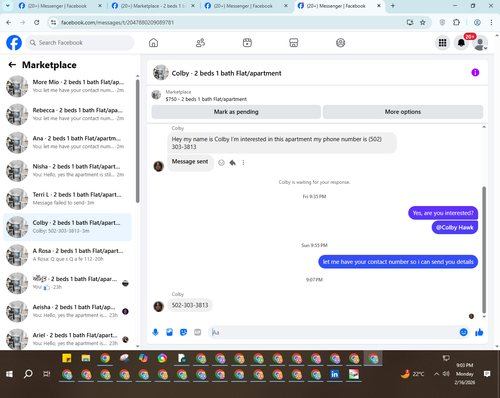Open More Mio conversation
This screenshot has width=500, height=398.
(x=67, y=86)
